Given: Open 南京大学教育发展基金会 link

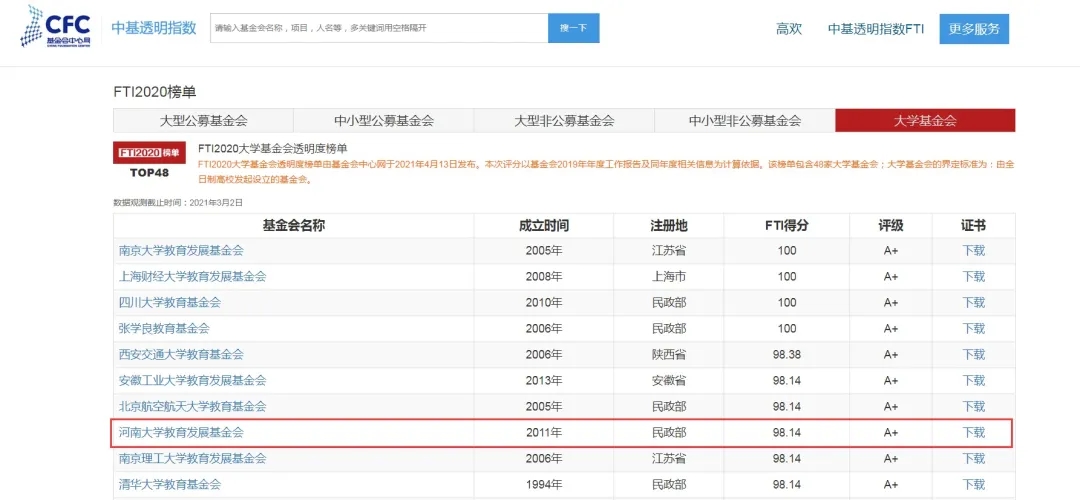Looking at the screenshot, I should click(181, 251).
